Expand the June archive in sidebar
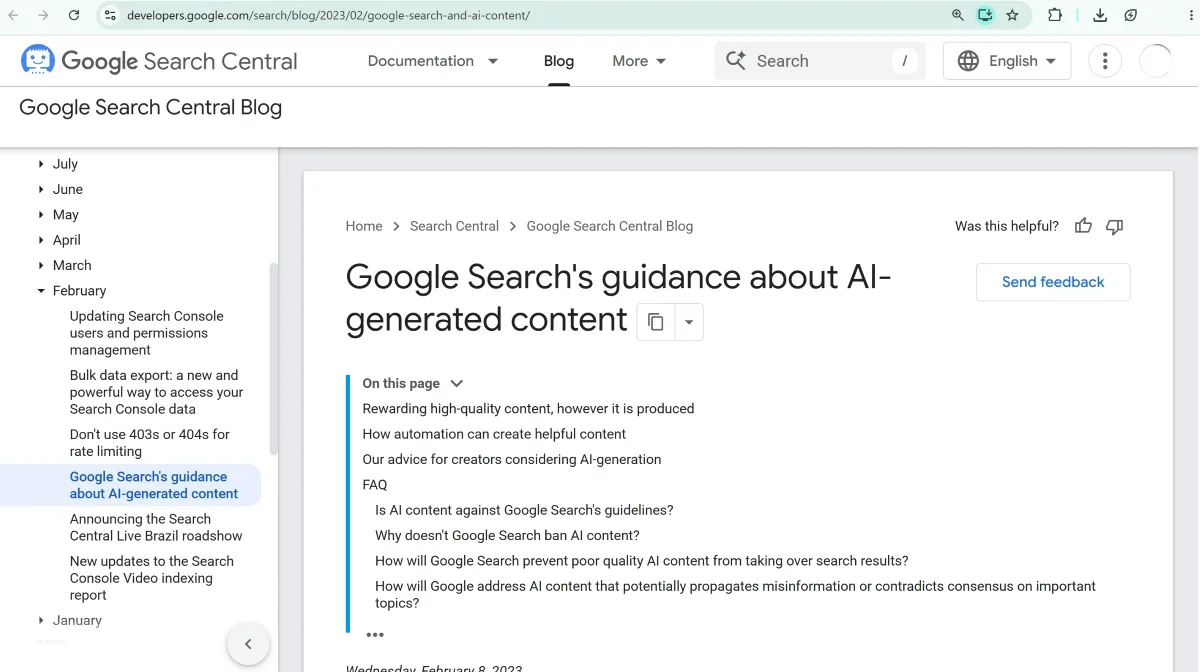The image size is (1200, 672). pos(41,189)
